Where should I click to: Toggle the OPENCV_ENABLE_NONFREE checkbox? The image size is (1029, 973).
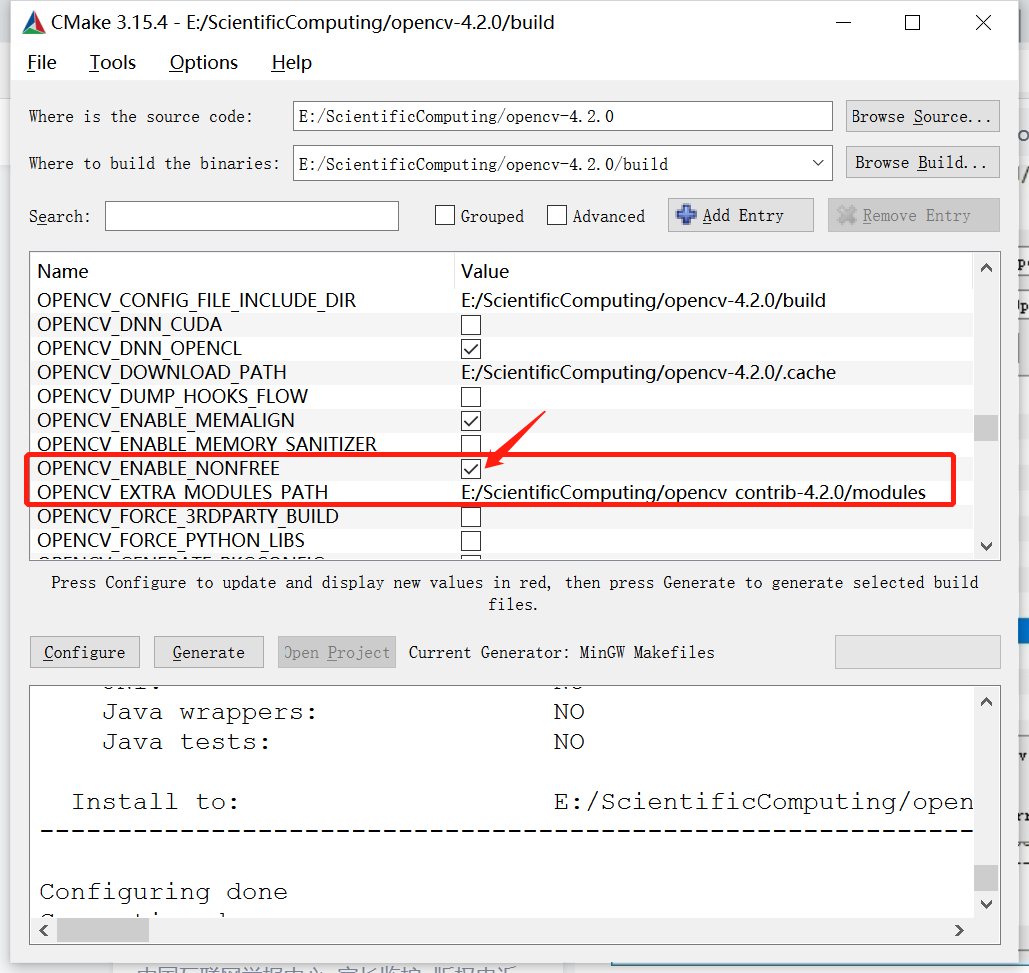coord(471,468)
